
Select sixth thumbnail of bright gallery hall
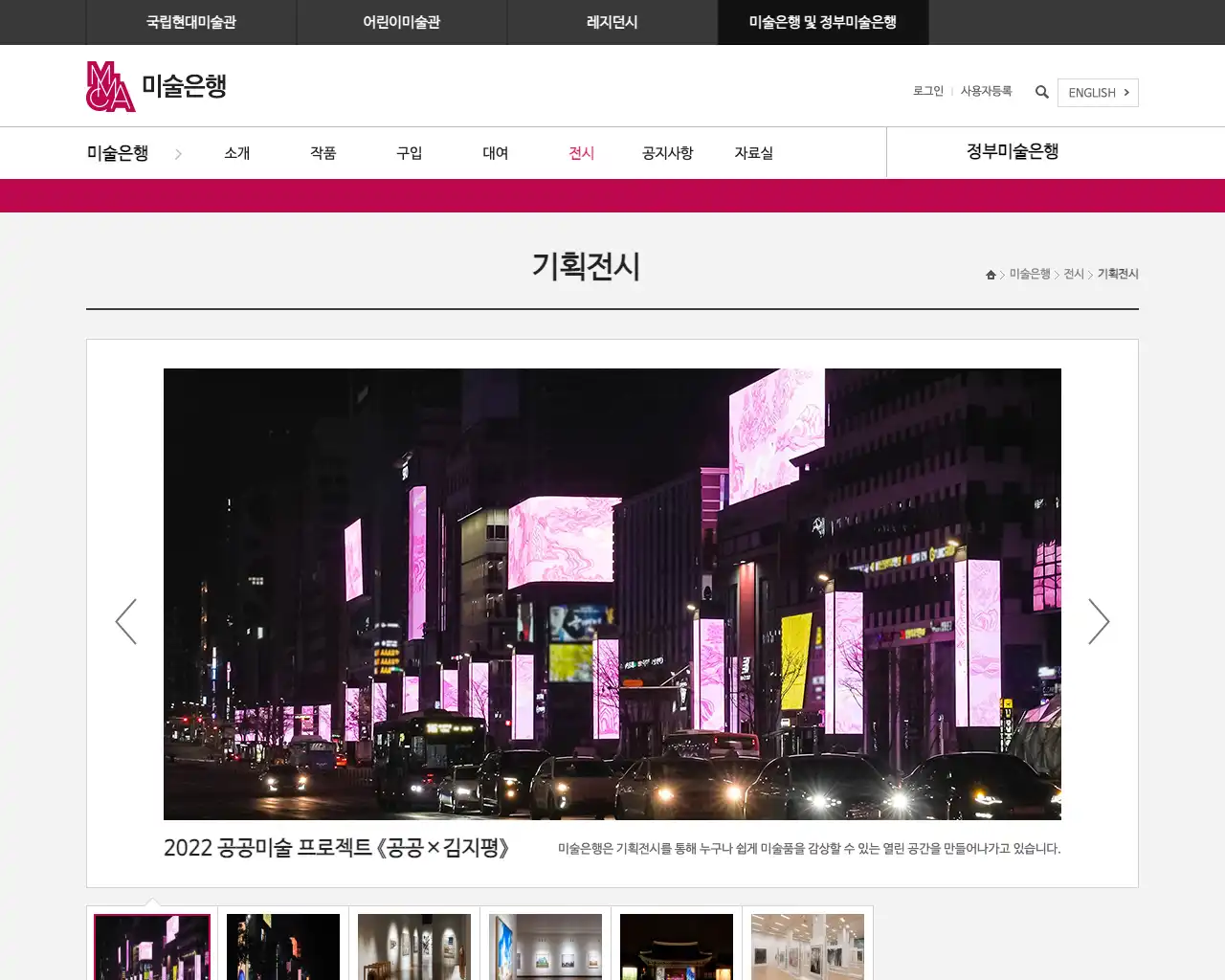808,947
